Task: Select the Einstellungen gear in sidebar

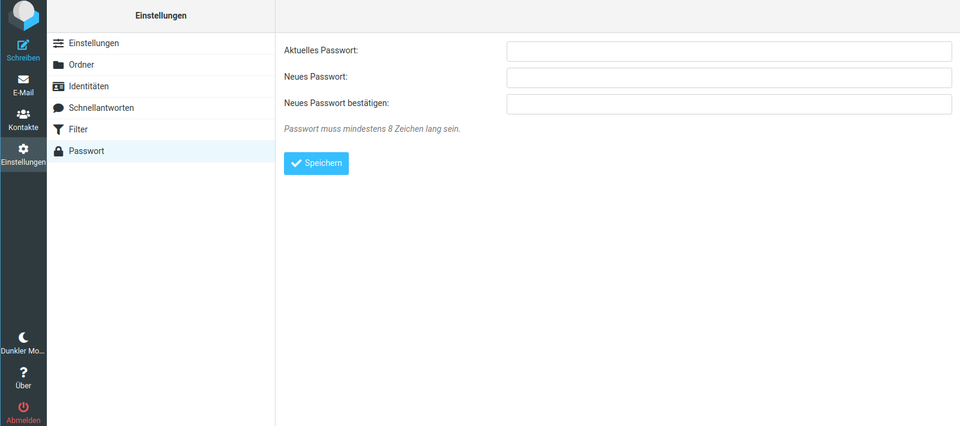Action: (x=23, y=155)
